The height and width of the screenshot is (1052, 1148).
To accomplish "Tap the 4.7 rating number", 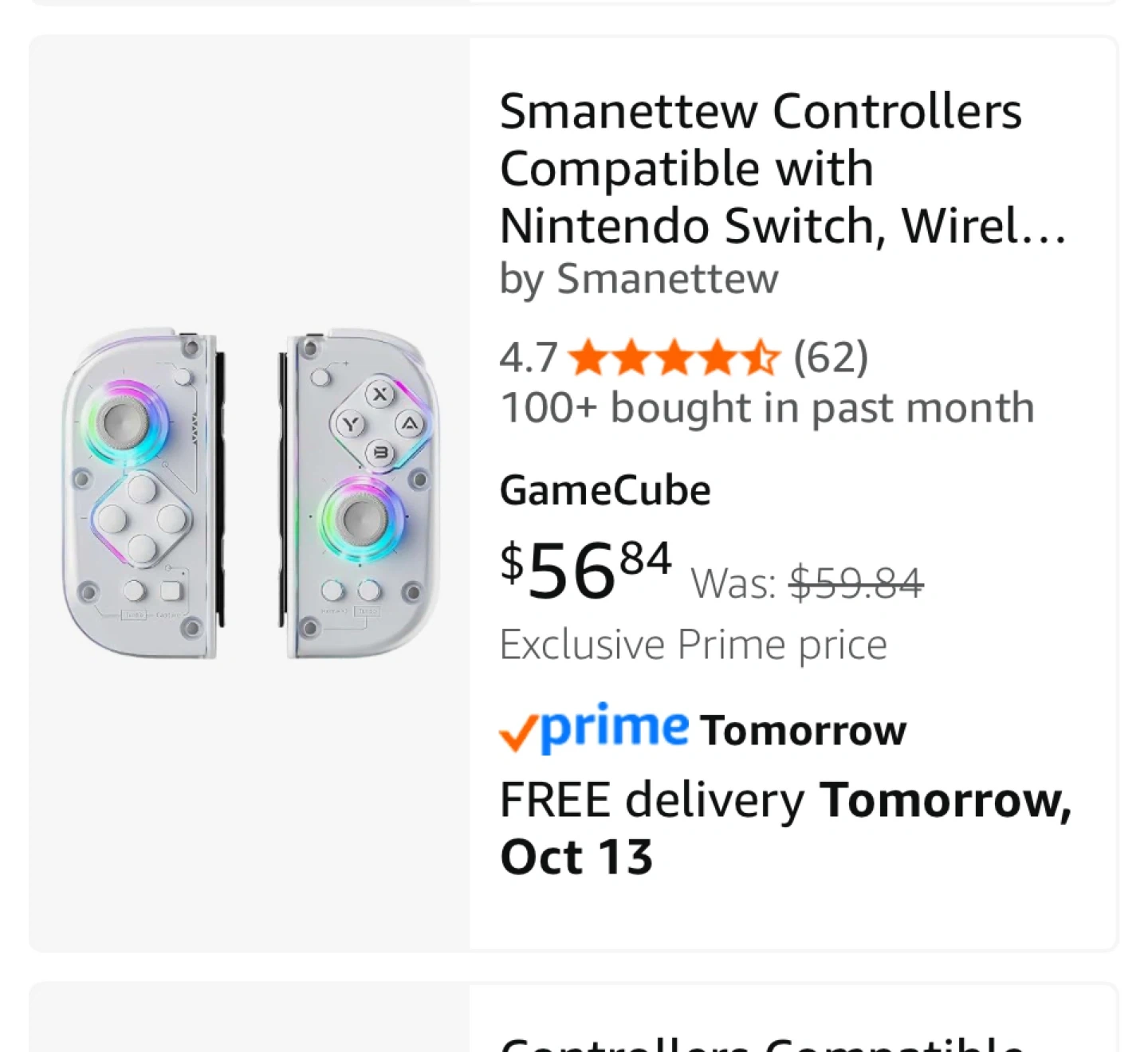I will point(528,358).
